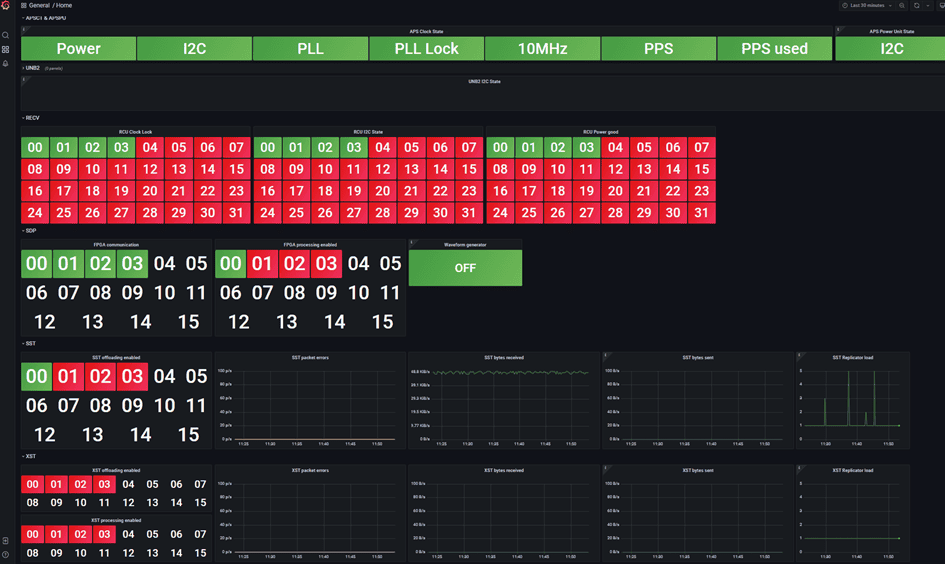This screenshot has height=564, width=945.
Task: Collapse the SDP row
Action: (30, 231)
